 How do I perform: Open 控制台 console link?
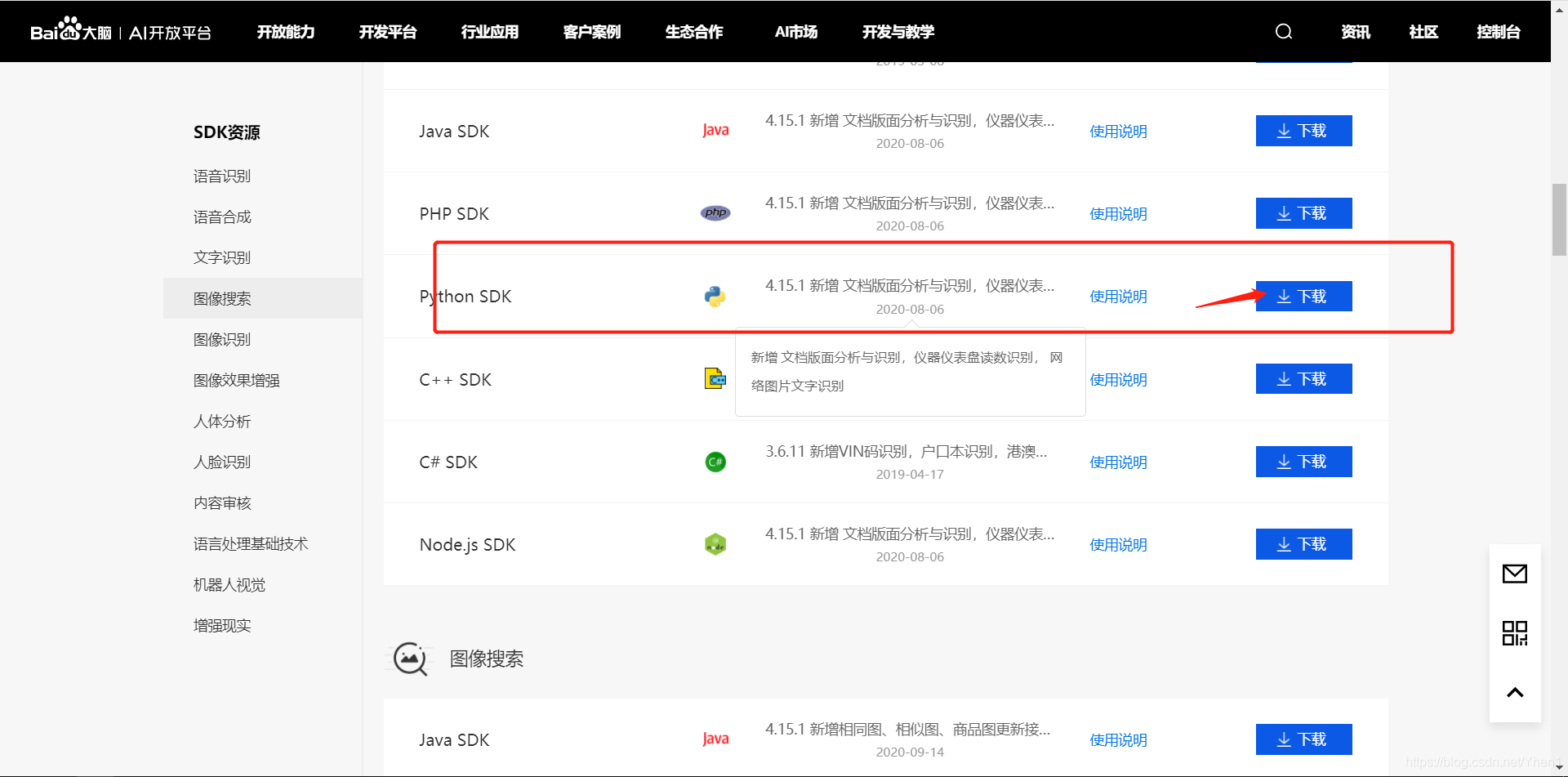(x=1499, y=32)
